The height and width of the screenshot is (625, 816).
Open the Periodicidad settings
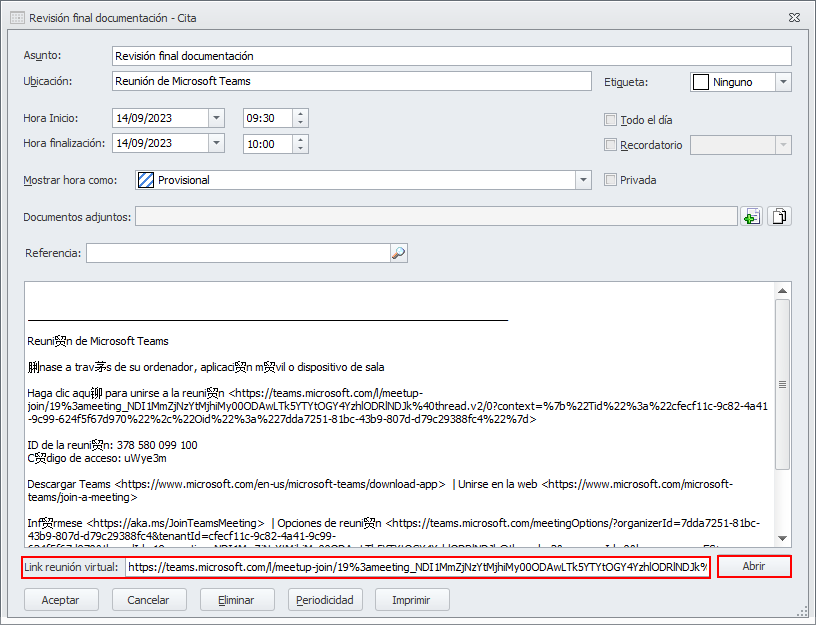325,600
